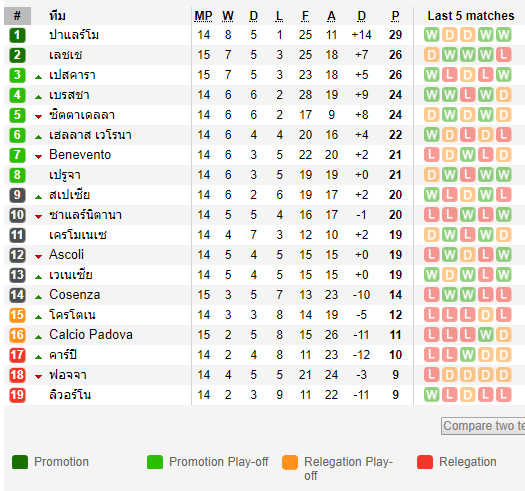Sort table by the P points header
The image size is (525, 491).
tap(395, 16)
